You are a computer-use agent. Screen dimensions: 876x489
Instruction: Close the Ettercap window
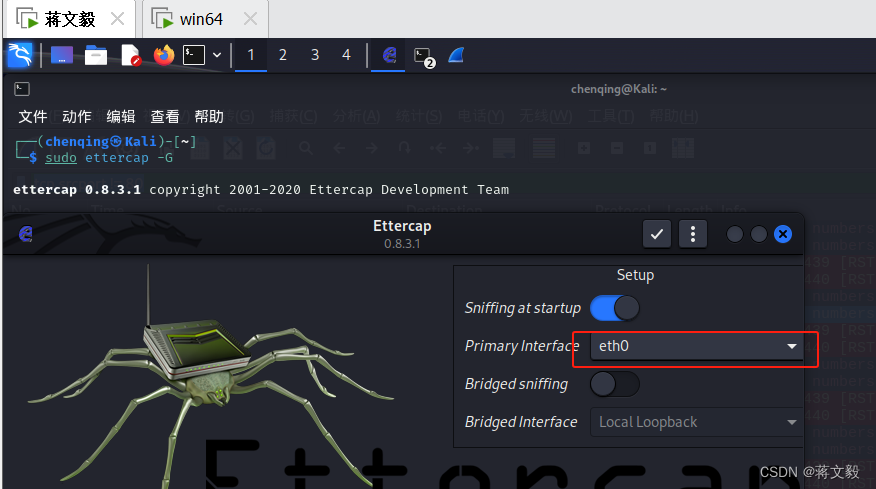(x=783, y=234)
